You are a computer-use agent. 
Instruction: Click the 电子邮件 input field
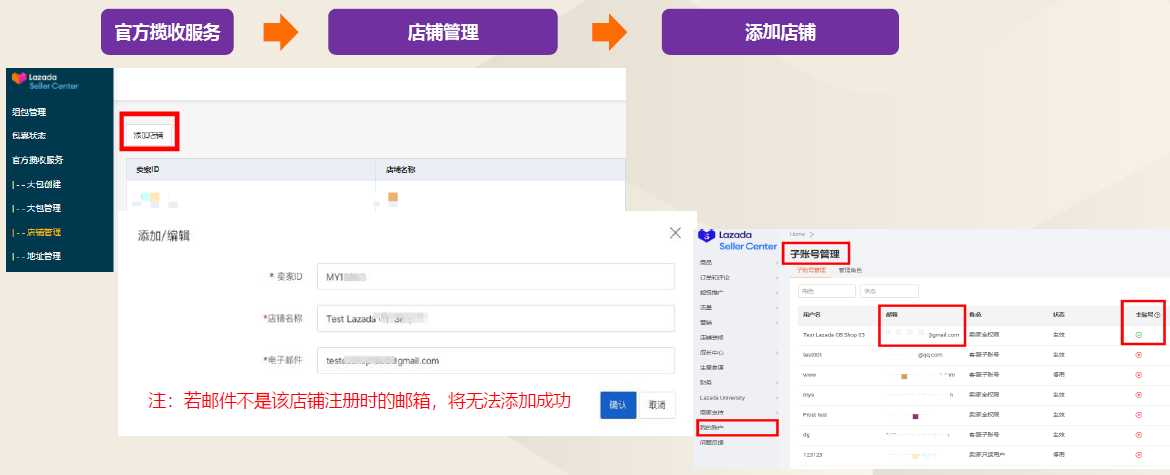(495, 360)
